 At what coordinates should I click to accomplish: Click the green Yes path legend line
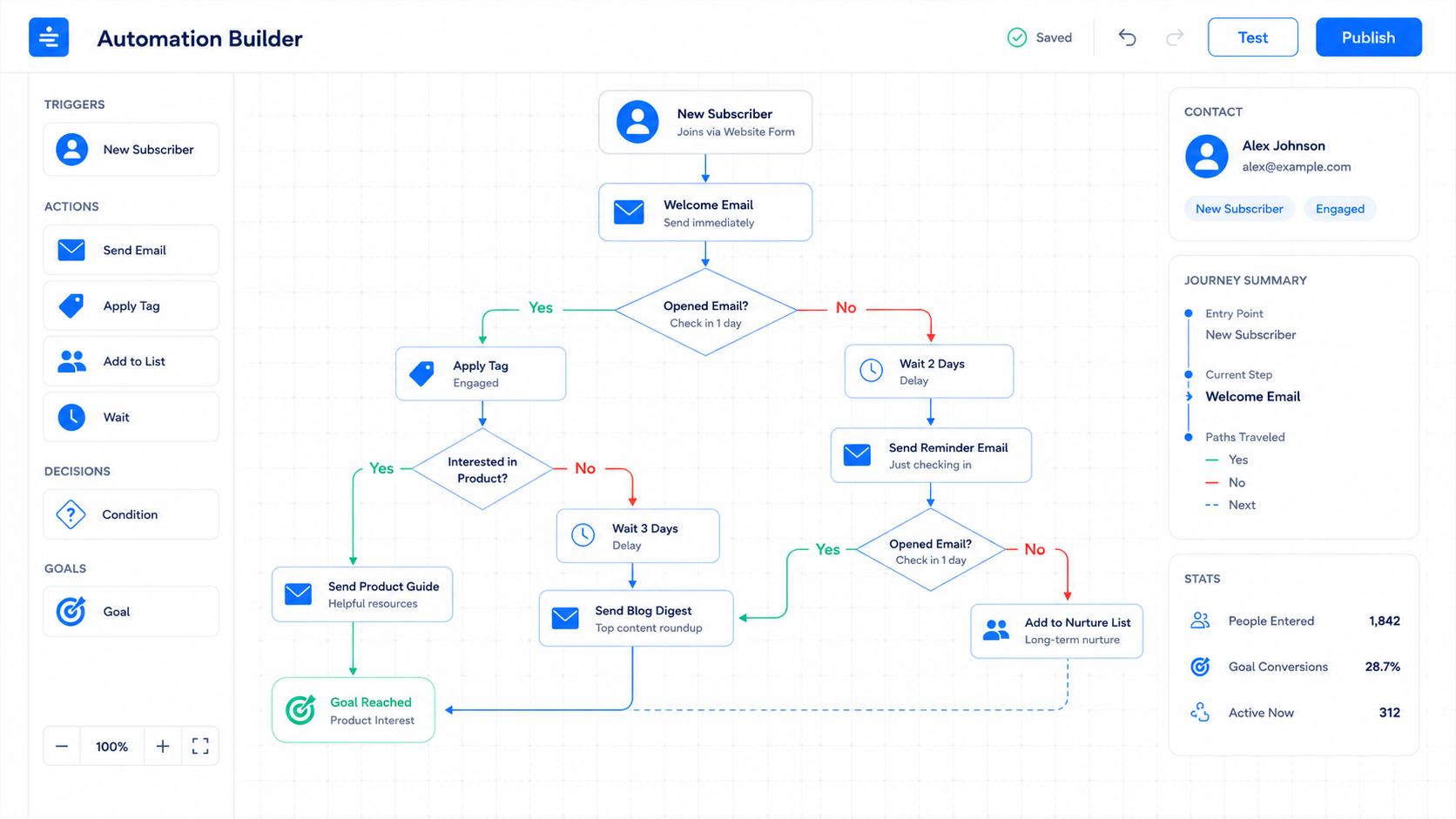(1212, 460)
